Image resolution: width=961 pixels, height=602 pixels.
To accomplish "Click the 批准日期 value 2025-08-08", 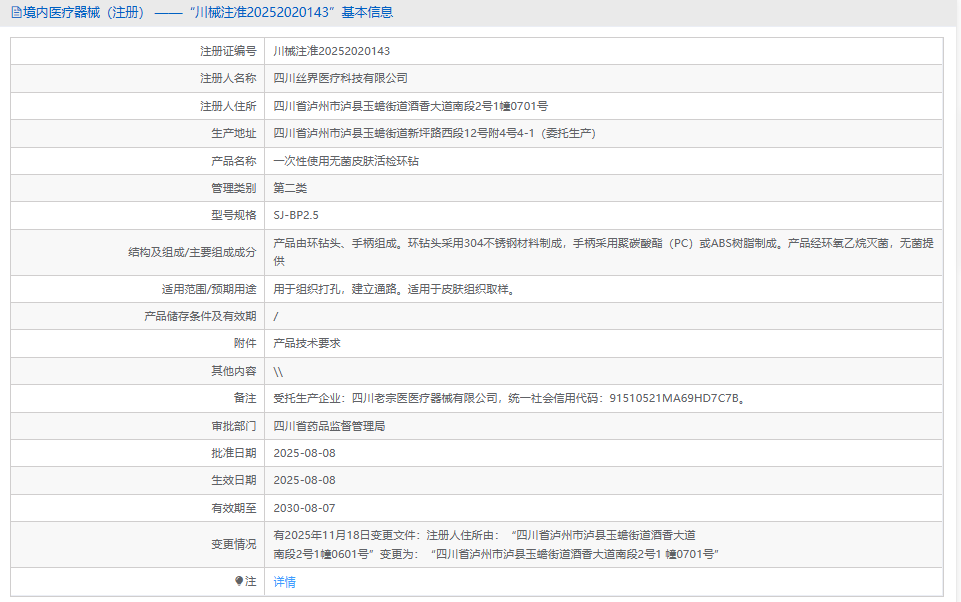I will [x=304, y=453].
